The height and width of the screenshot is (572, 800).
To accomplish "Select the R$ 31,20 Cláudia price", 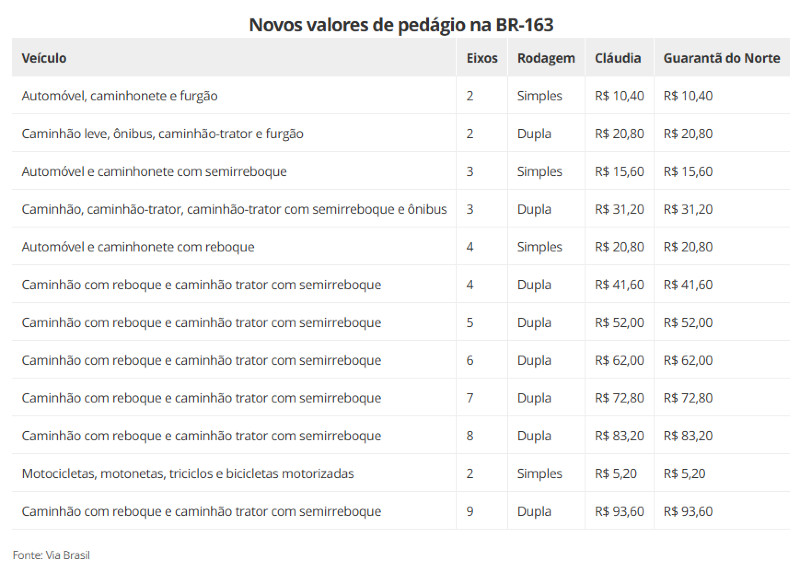I will coord(619,209).
